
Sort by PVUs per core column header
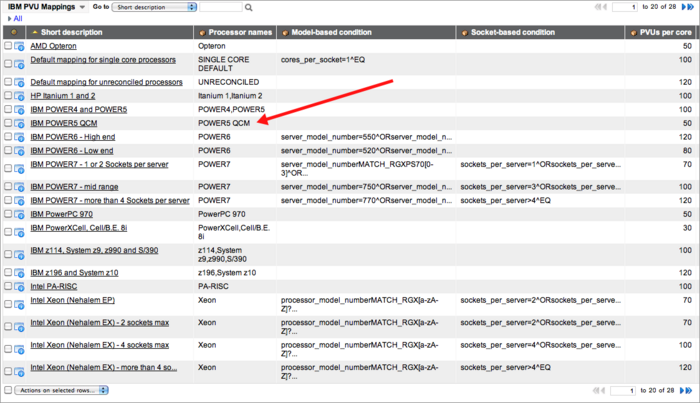tap(666, 32)
